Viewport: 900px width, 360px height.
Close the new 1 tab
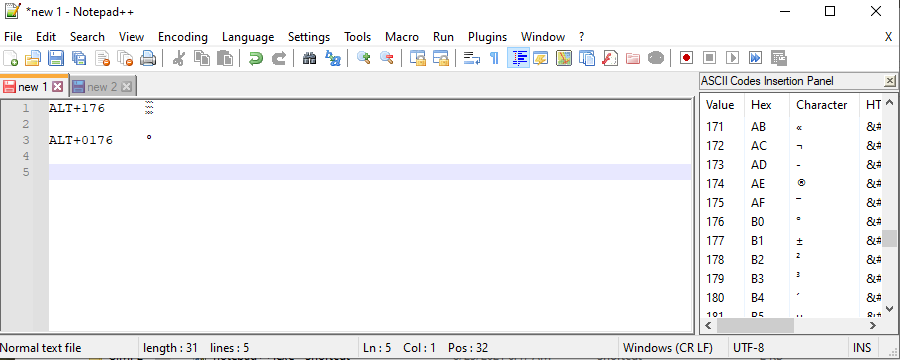pyautogui.click(x=57, y=87)
